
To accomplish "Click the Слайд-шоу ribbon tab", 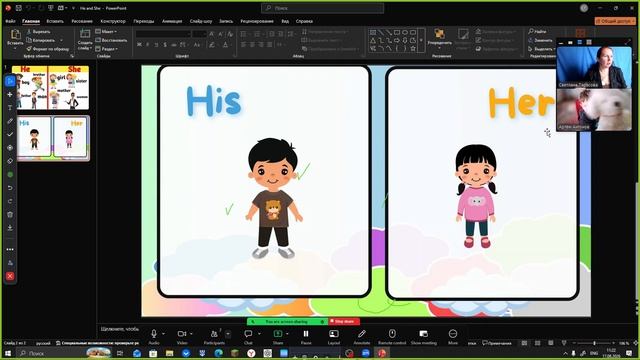I will click(x=201, y=21).
